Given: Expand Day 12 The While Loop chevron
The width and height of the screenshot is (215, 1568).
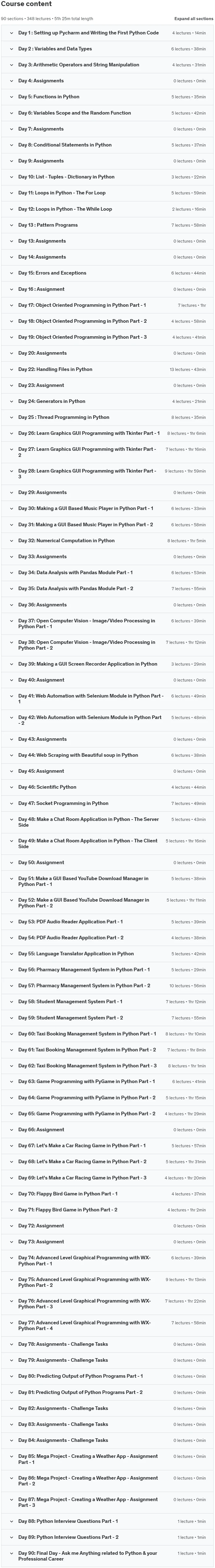Looking at the screenshot, I should [11, 209].
